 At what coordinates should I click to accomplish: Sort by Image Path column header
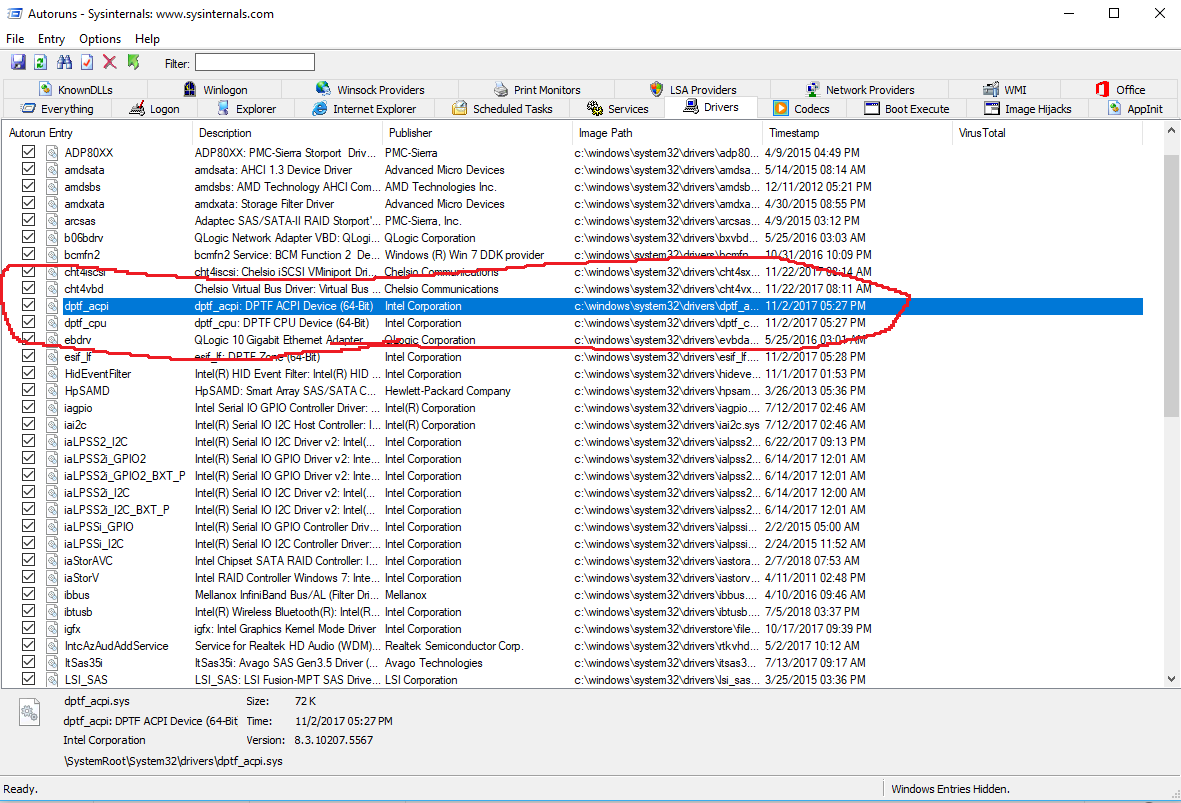pyautogui.click(x=667, y=133)
